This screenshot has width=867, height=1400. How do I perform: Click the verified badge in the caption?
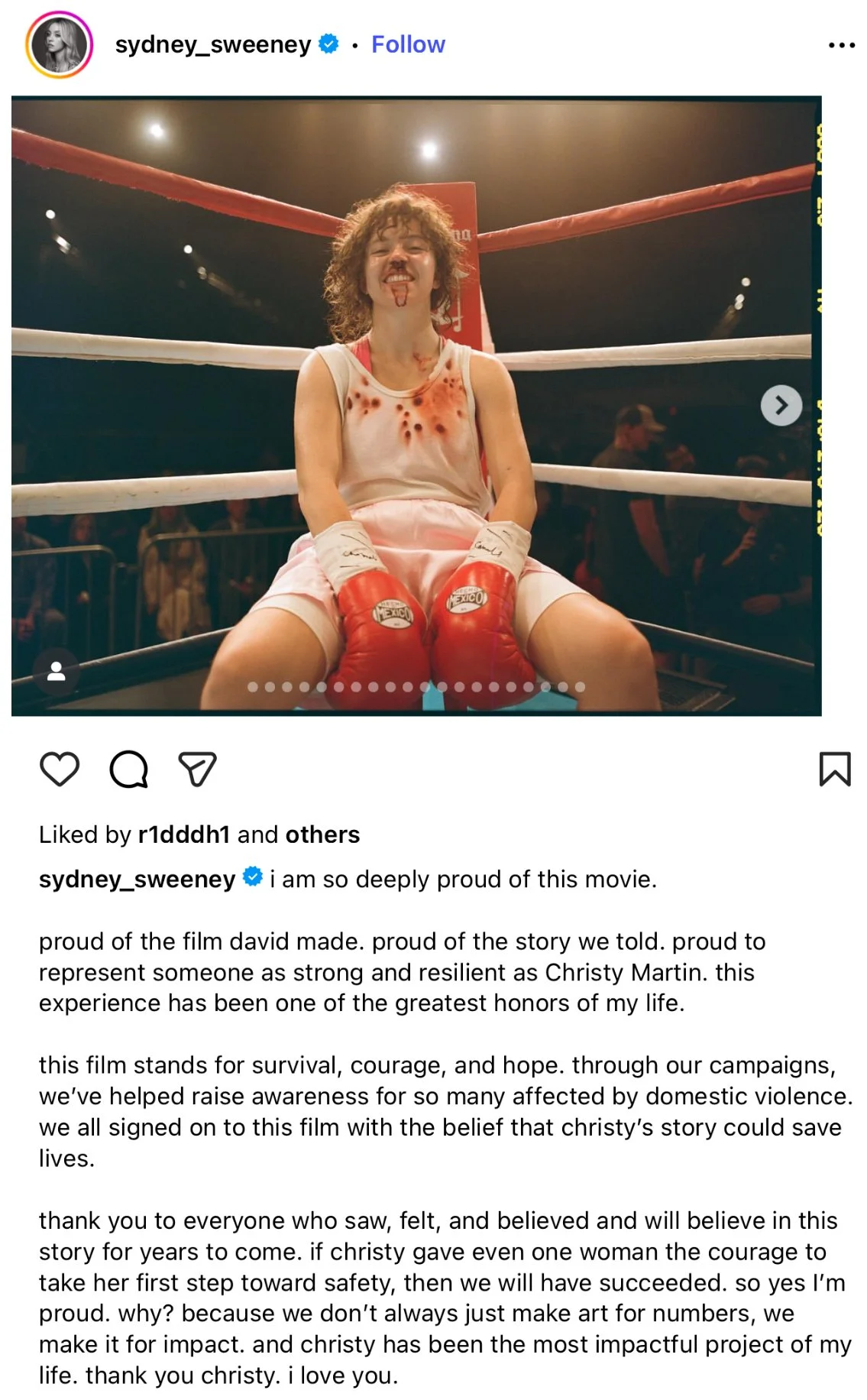coord(253,877)
